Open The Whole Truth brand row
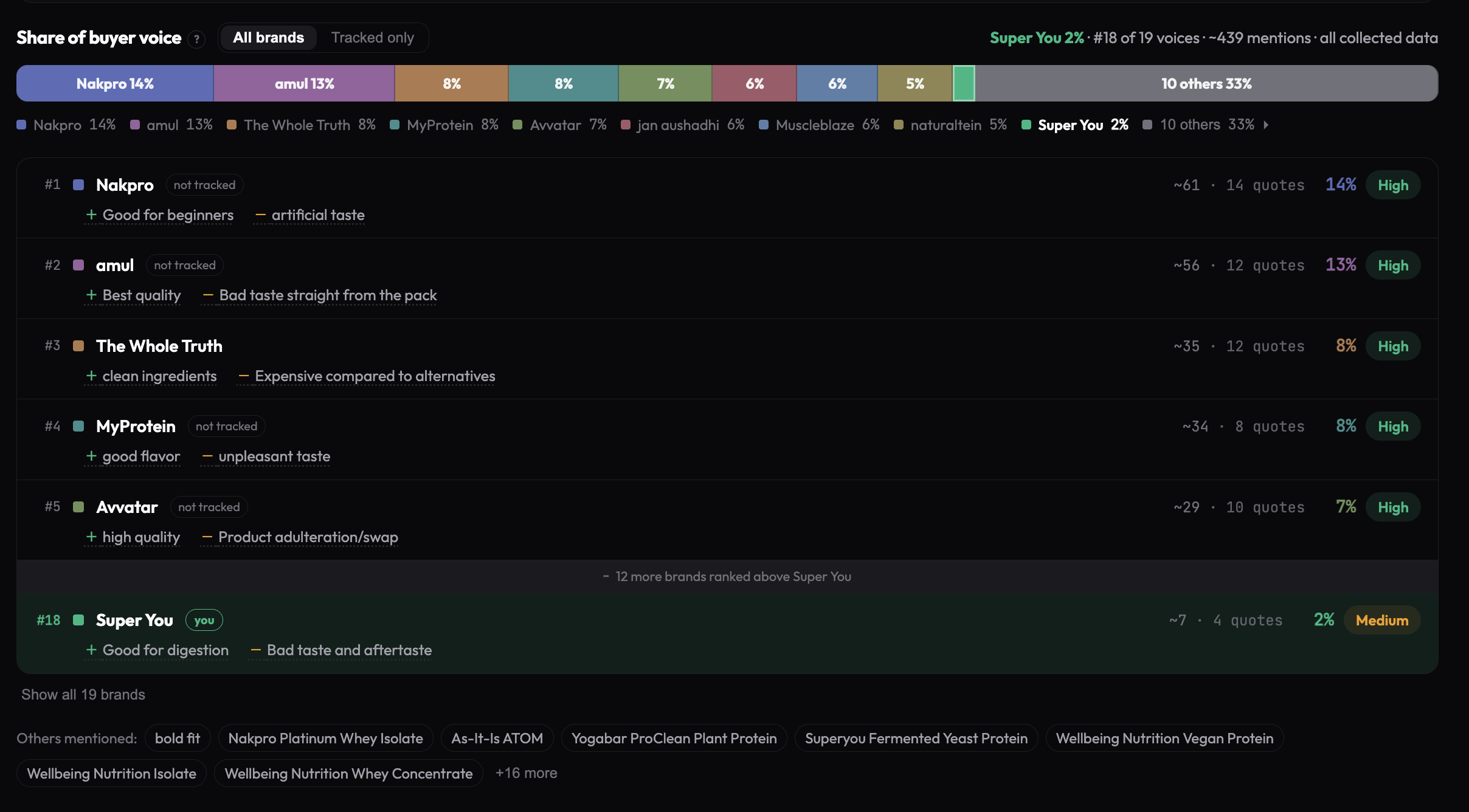This screenshot has height=812, width=1469. (727, 359)
